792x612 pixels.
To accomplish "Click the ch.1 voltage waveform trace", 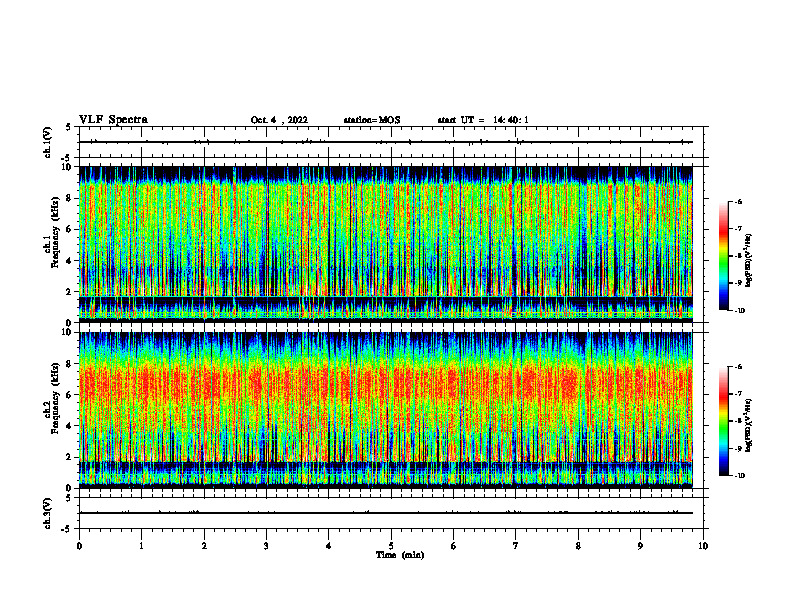I will [386, 142].
